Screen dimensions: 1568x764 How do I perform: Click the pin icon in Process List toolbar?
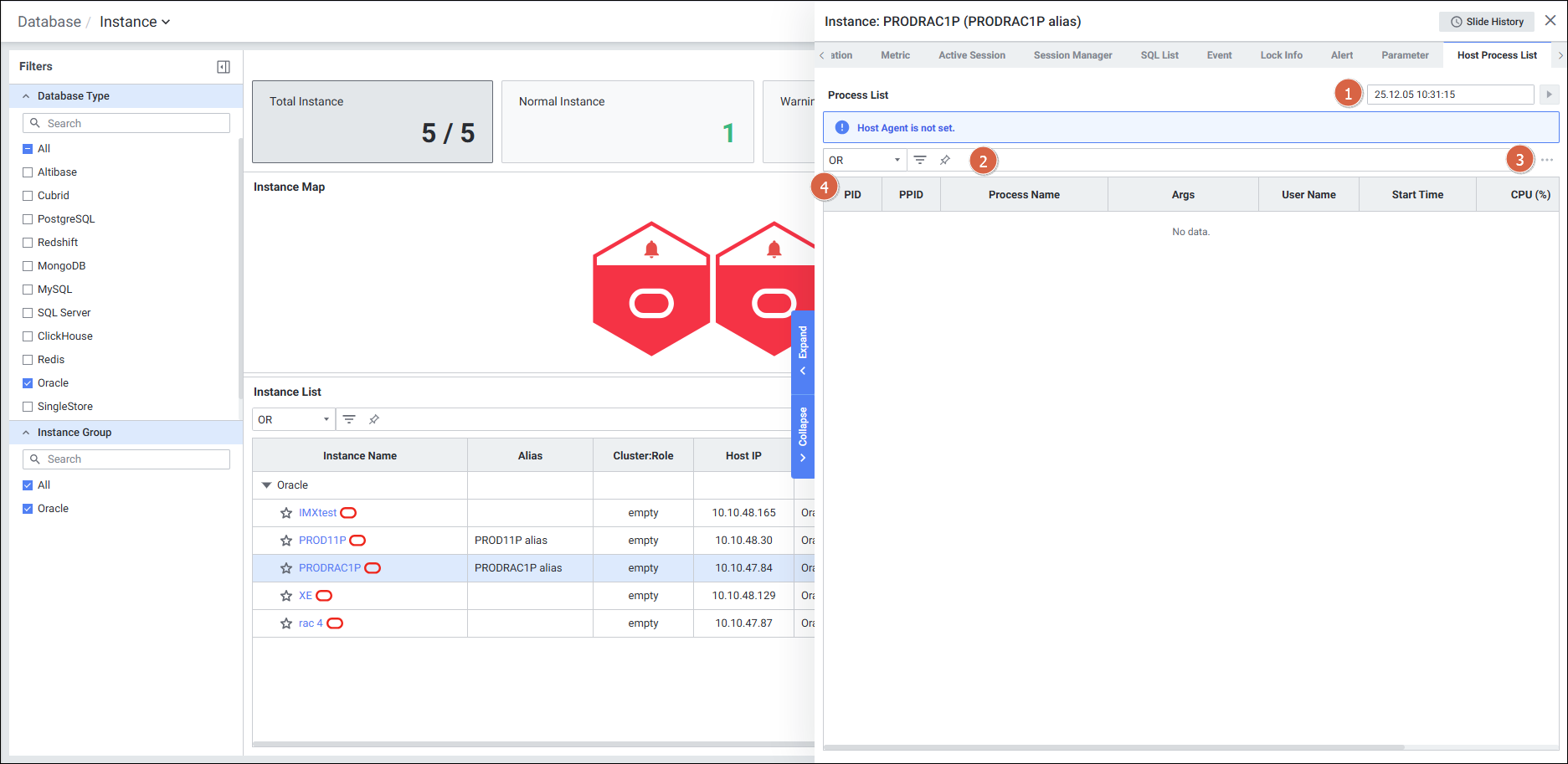coord(945,160)
